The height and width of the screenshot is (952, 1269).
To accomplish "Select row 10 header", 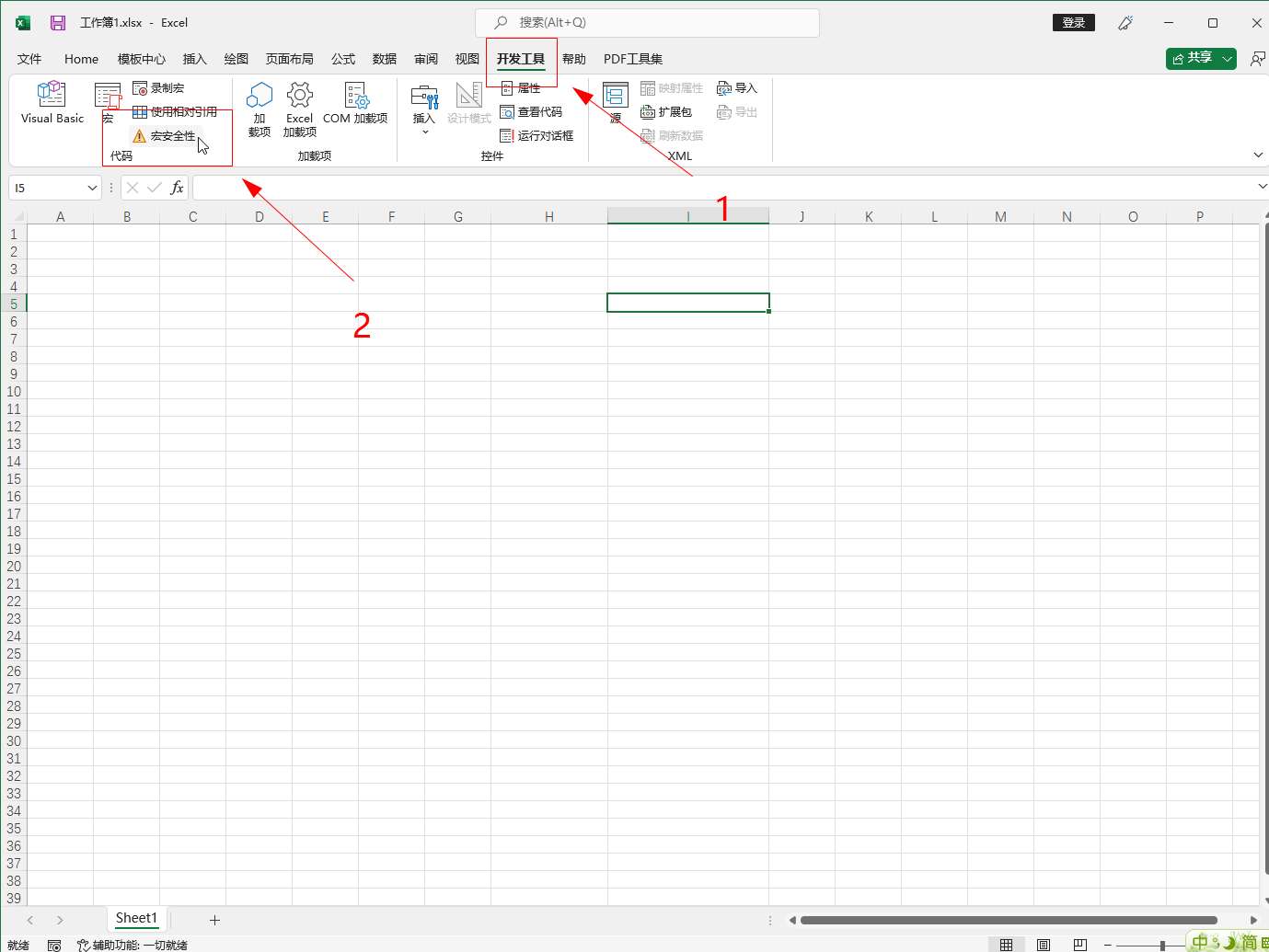I will pos(14,392).
